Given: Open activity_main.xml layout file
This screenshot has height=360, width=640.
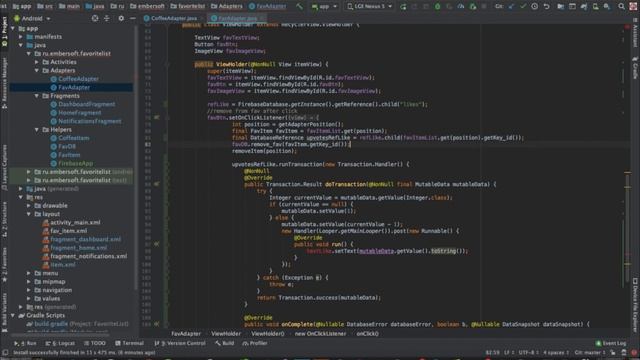Looking at the screenshot, I should [71, 222].
